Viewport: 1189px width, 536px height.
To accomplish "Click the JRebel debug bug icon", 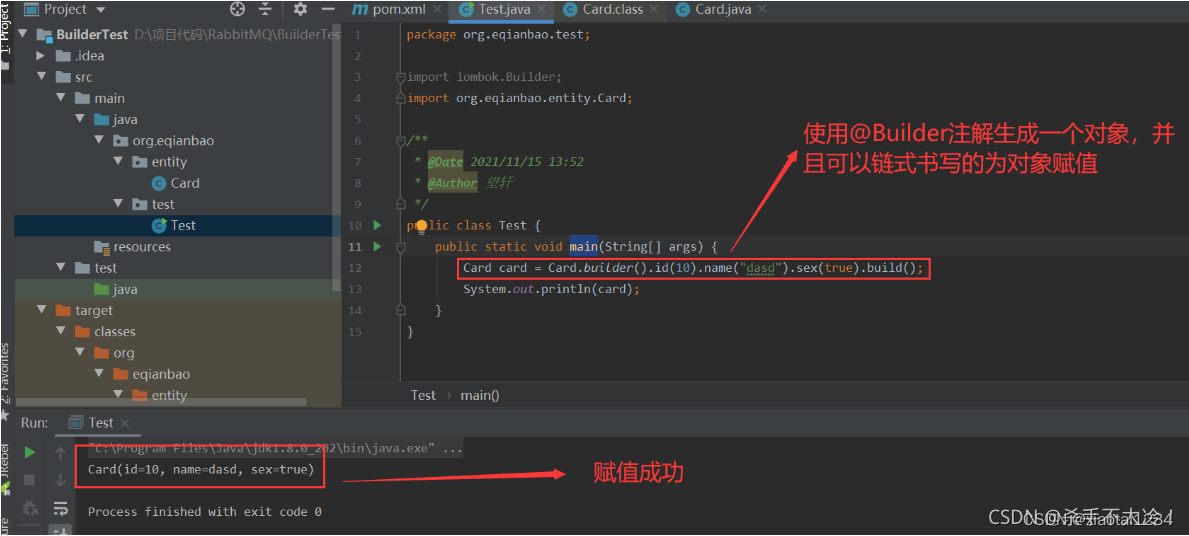I will 30,508.
